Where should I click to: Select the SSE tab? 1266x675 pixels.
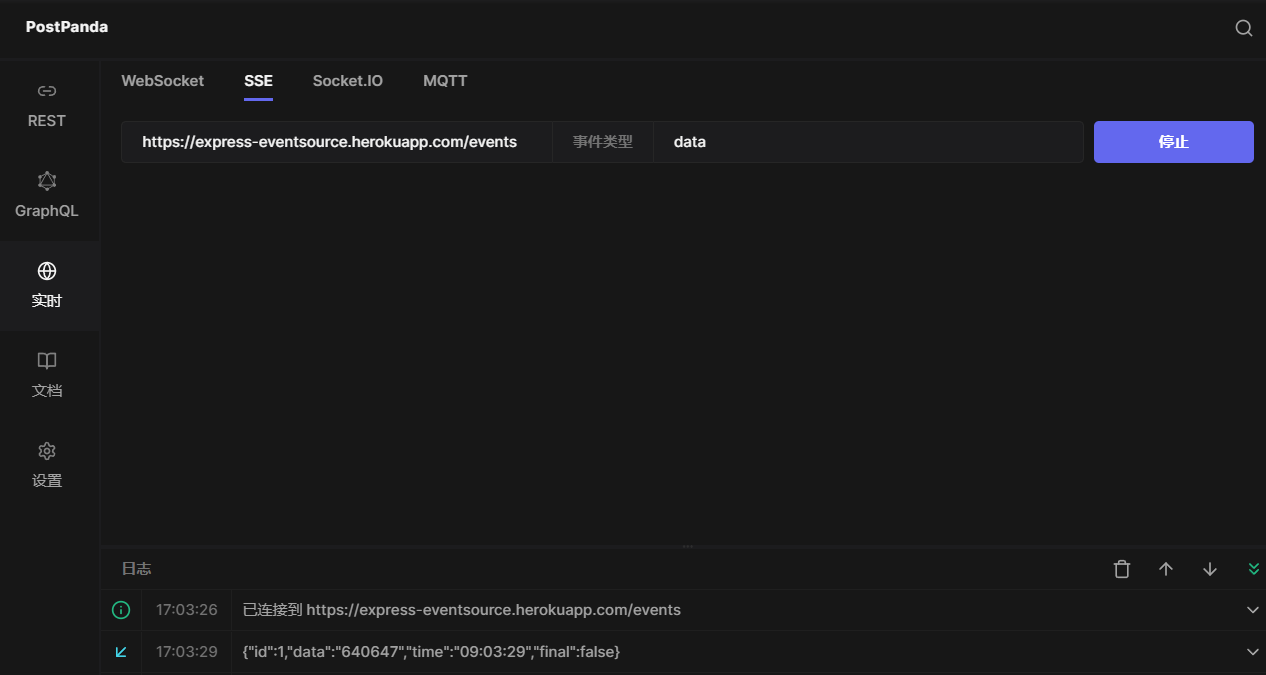click(x=258, y=81)
